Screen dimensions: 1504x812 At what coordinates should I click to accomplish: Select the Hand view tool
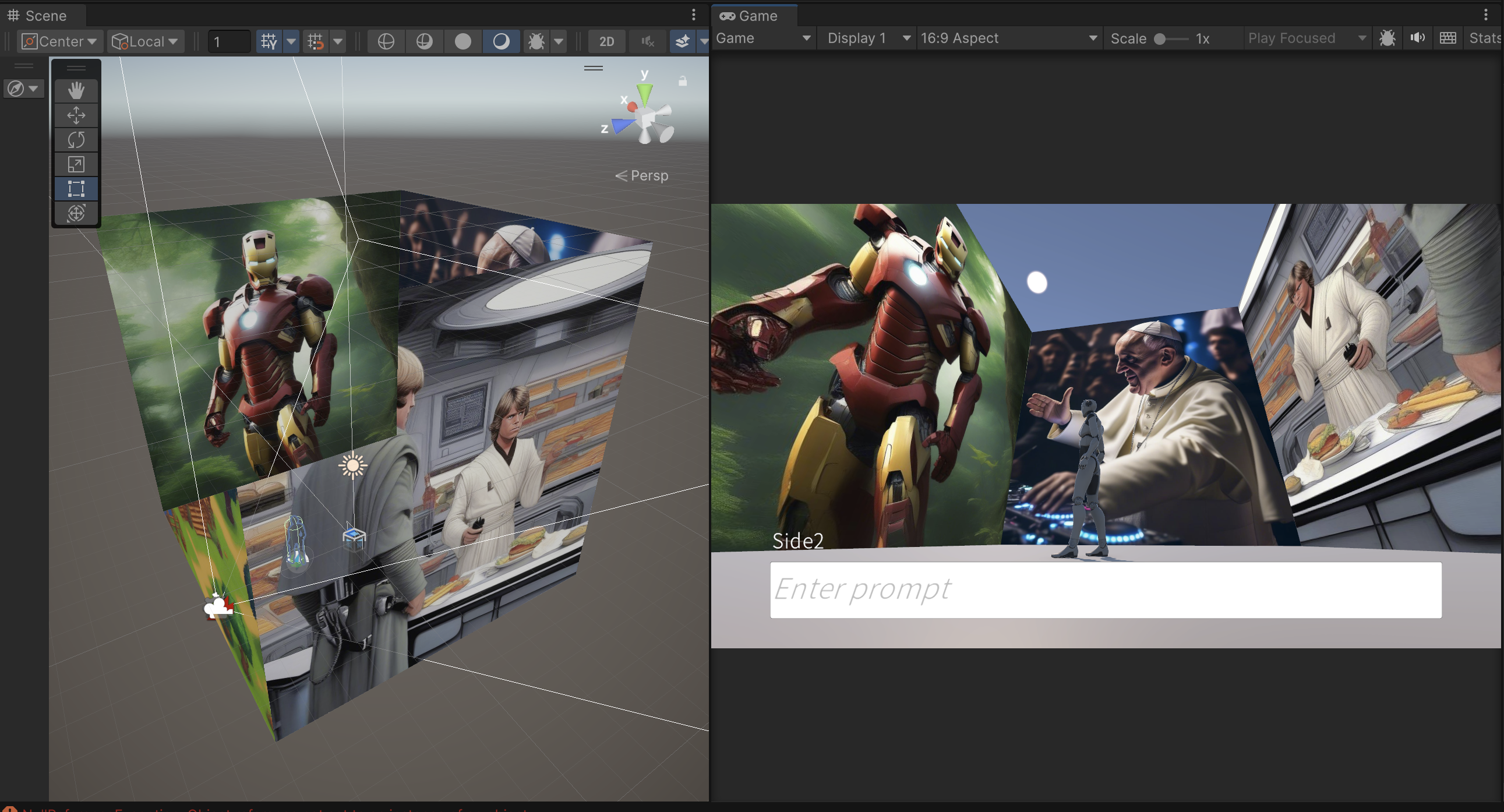coord(76,90)
